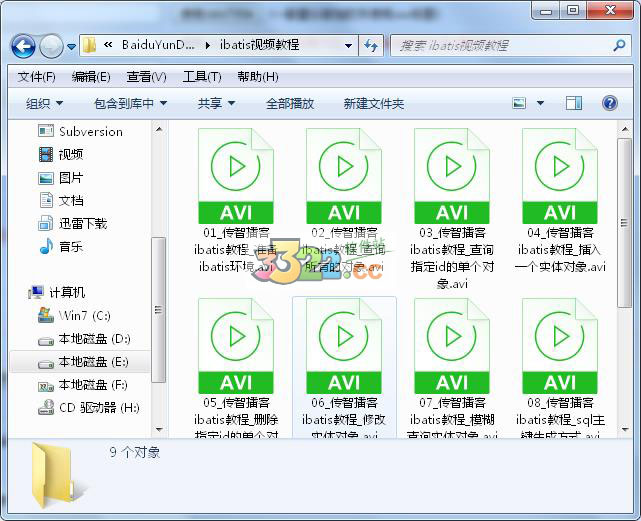
Task: Open Win7 (C:) drive
Action: pyautogui.click(x=74, y=315)
